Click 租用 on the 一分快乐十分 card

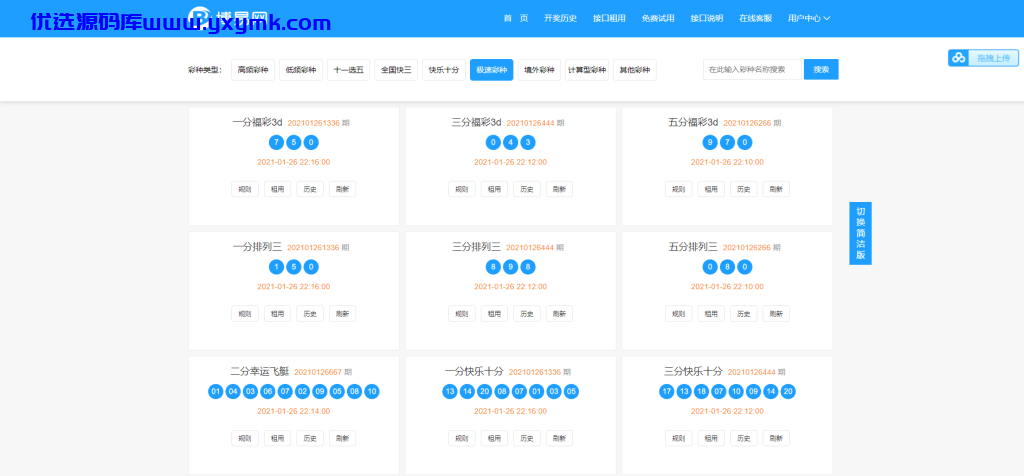pyautogui.click(x=494, y=438)
